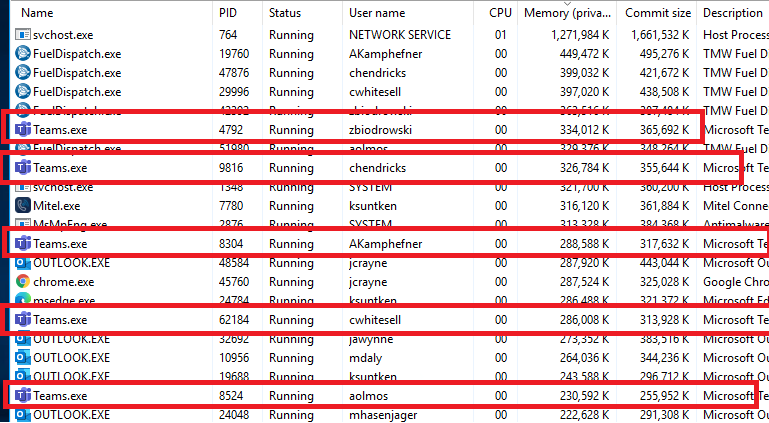Click user name chendricks in the Teams.exe row
Image resolution: width=769 pixels, height=423 pixels.
(377, 168)
